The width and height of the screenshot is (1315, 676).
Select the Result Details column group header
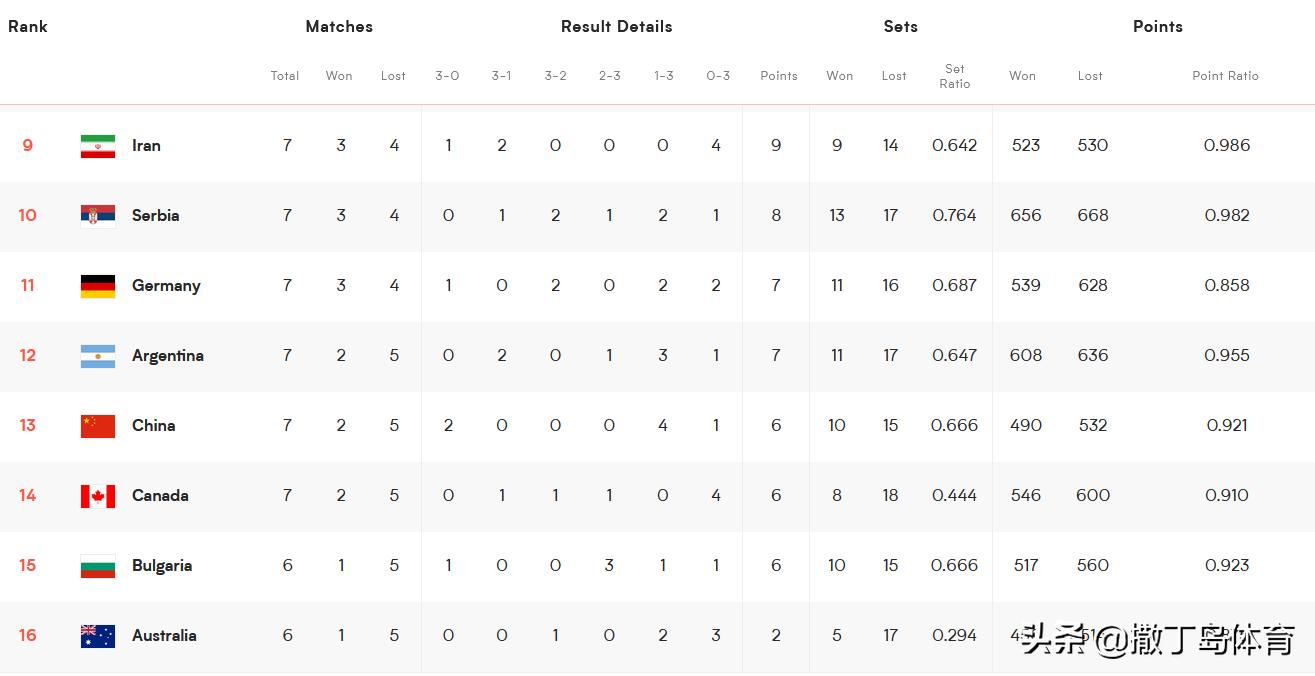click(x=616, y=27)
